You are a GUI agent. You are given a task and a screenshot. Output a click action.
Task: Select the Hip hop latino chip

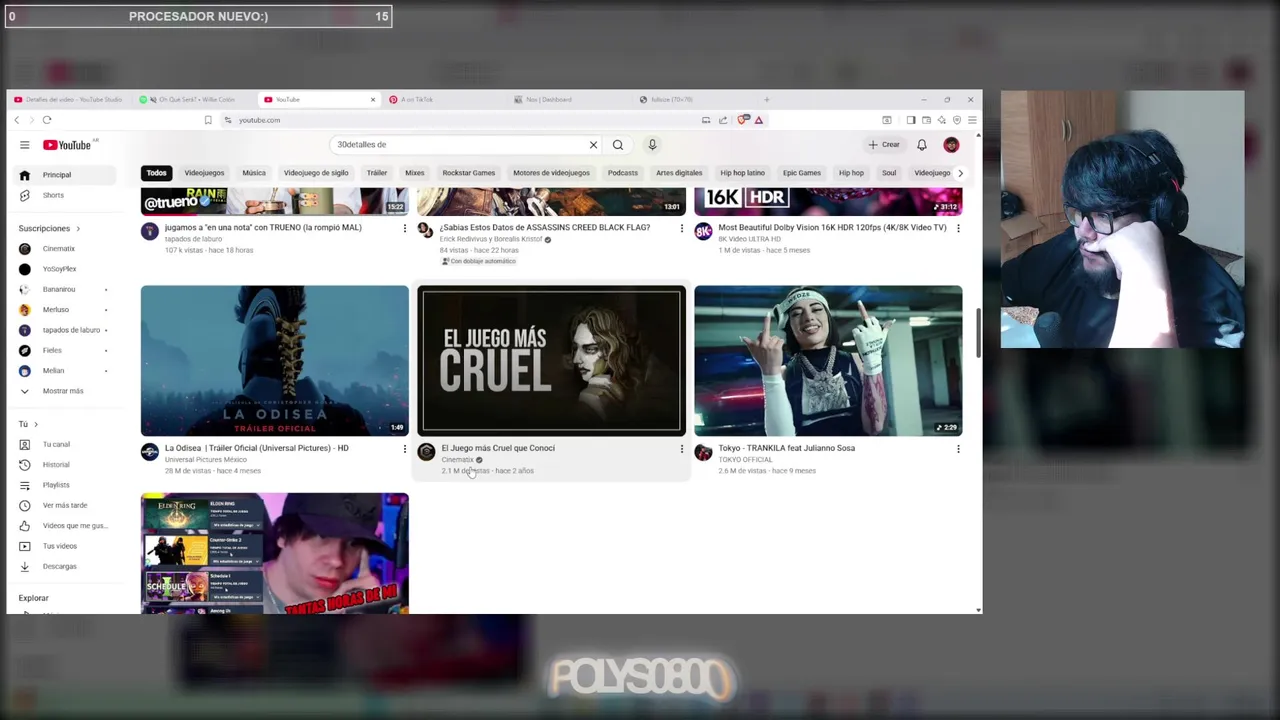pyautogui.click(x=742, y=173)
